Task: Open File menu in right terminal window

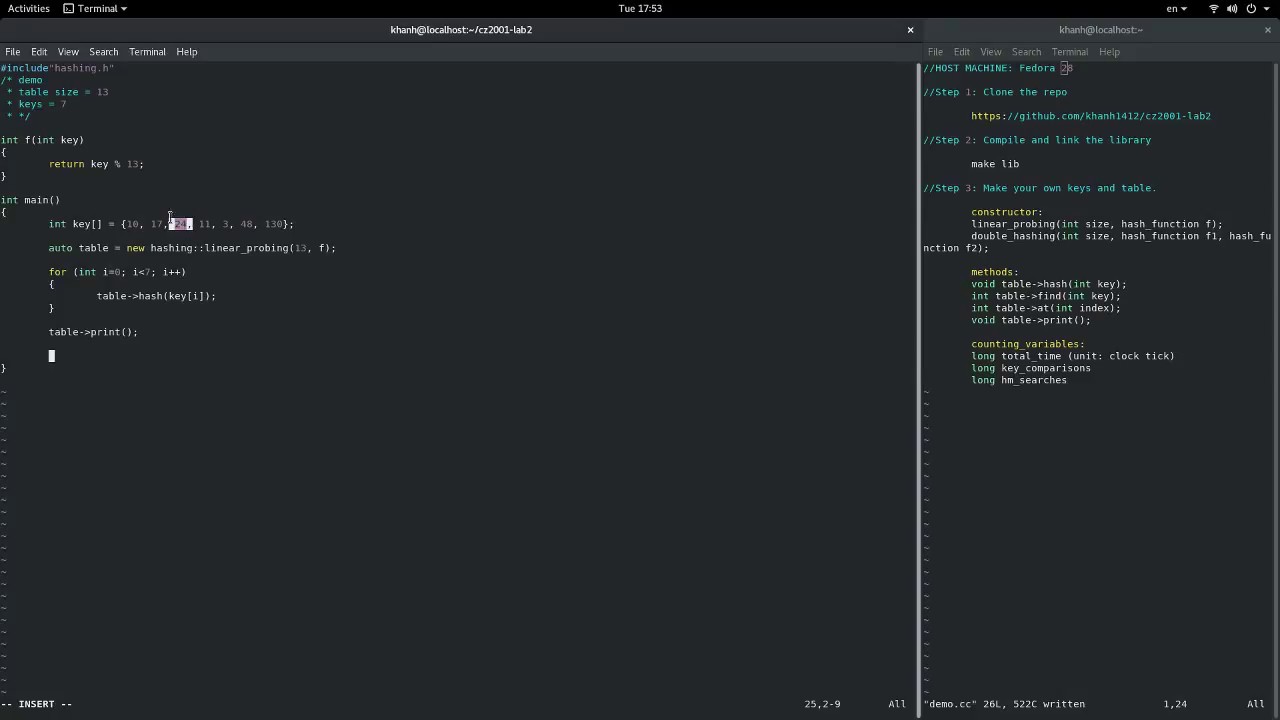Action: 935,52
